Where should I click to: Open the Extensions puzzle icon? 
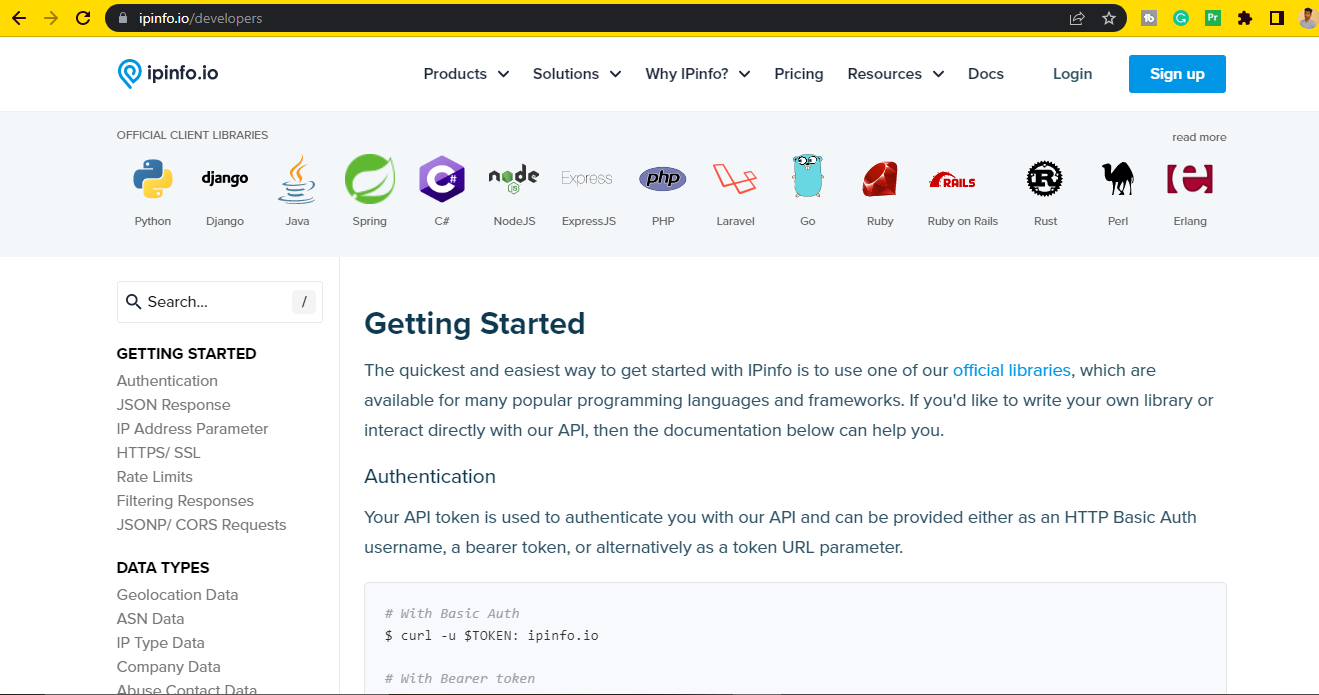tap(1245, 18)
